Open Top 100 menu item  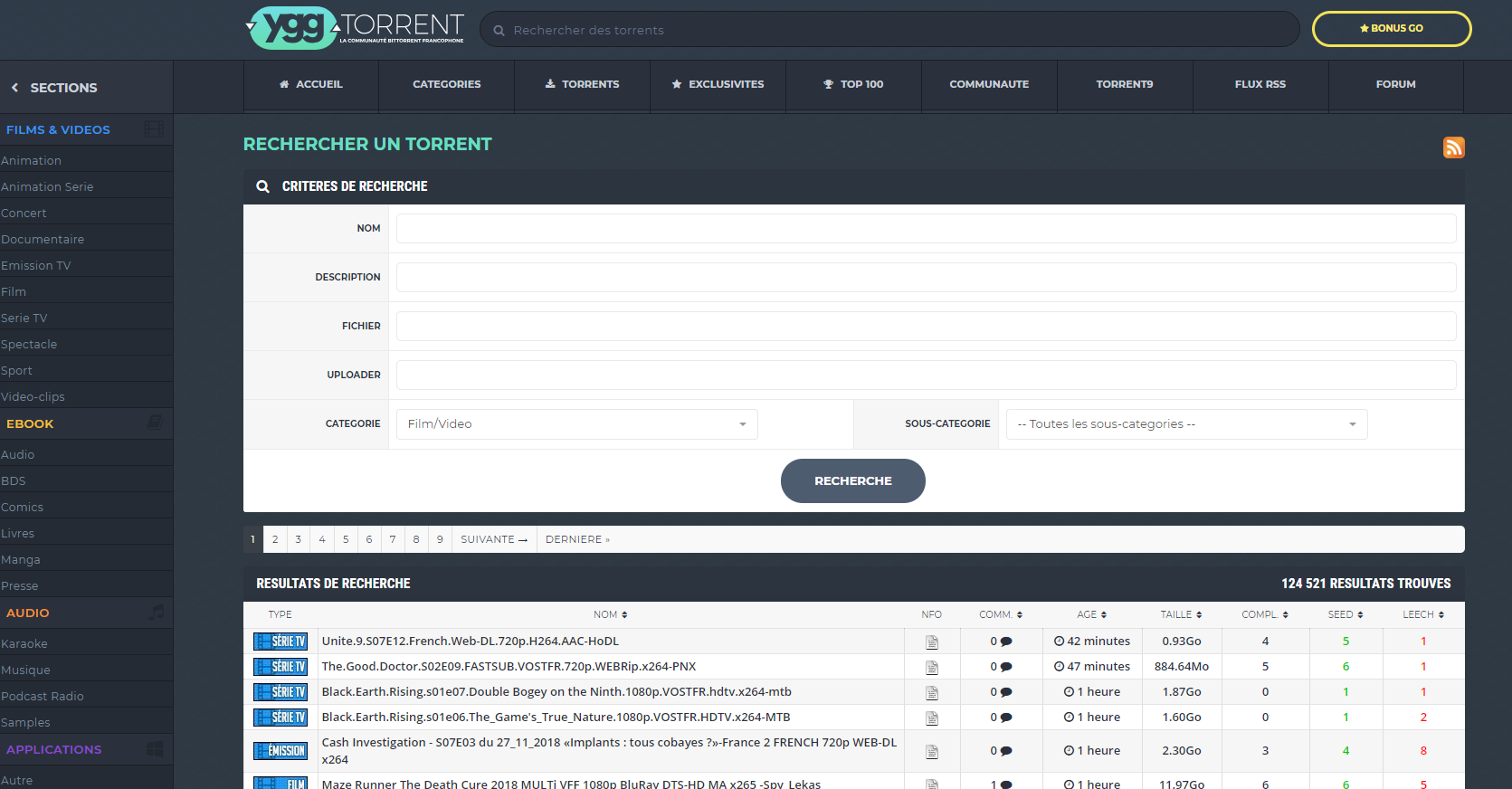(854, 85)
